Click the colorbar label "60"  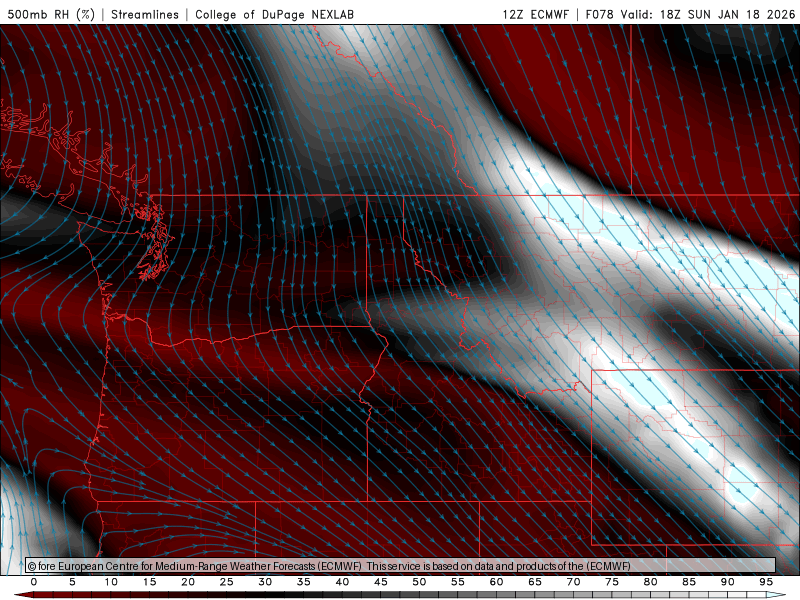(x=496, y=582)
